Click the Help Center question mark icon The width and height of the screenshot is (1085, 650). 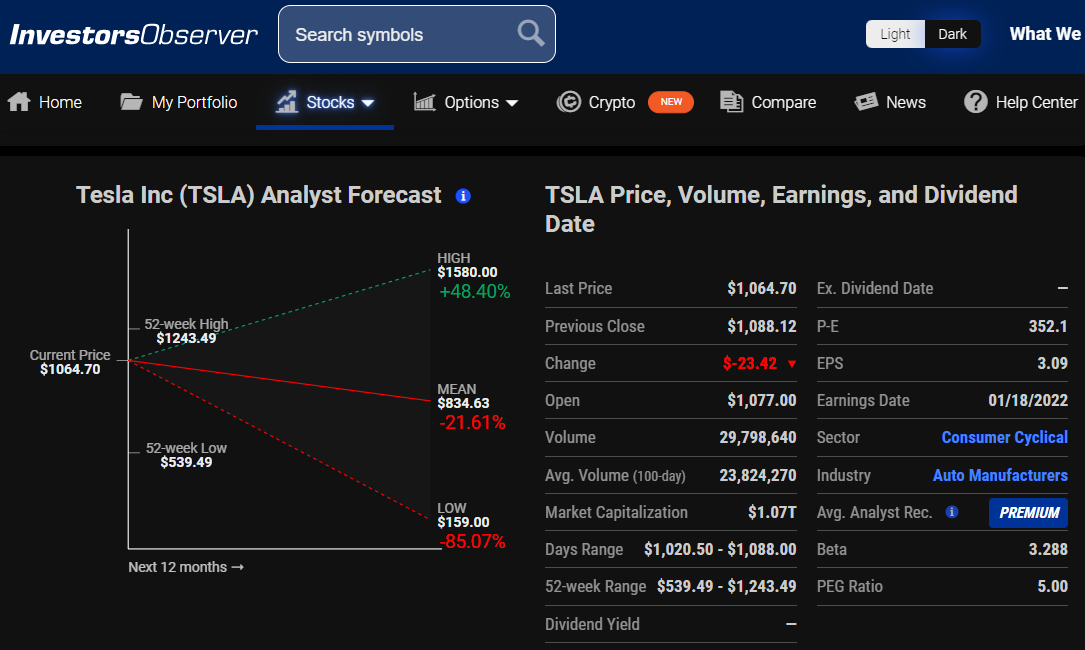(x=976, y=102)
